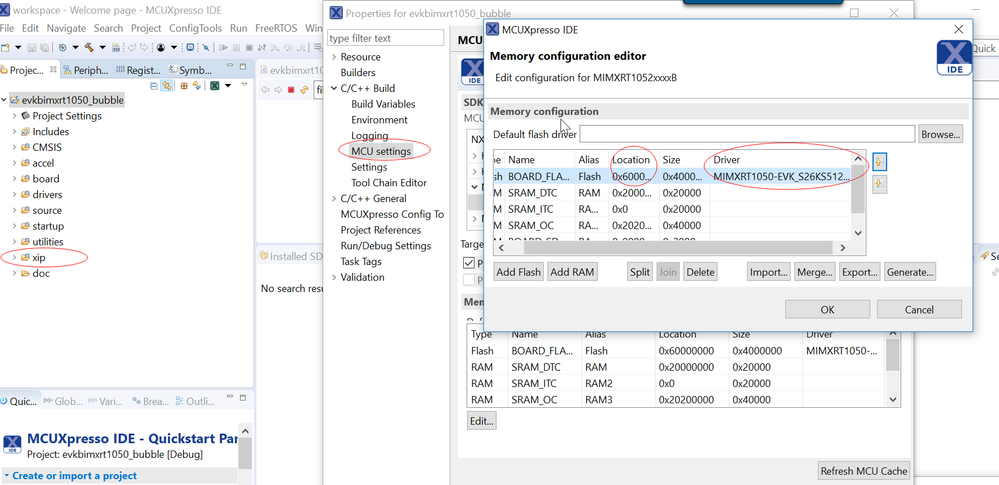Toggle Link with Editor in Project Explorer
This screenshot has width=999, height=485.
167,86
